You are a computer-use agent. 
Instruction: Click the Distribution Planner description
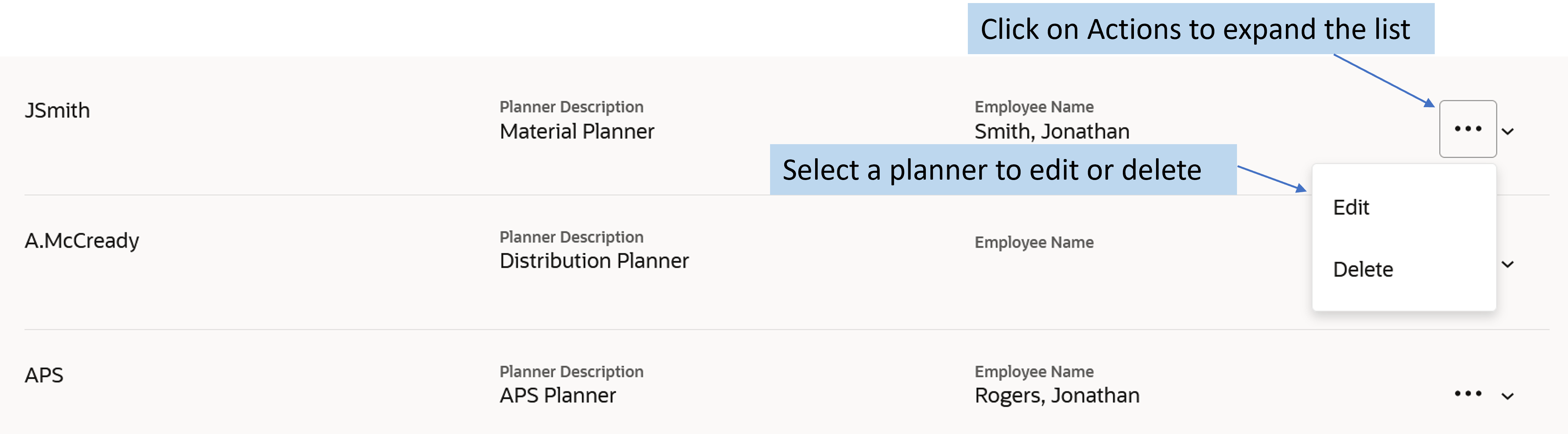point(594,261)
